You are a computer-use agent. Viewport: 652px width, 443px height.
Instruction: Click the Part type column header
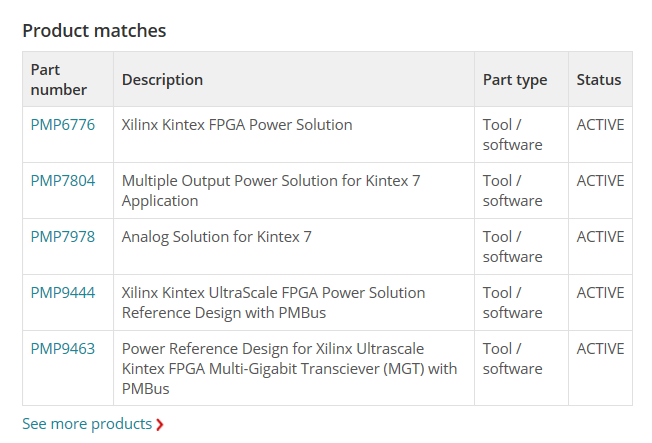515,80
